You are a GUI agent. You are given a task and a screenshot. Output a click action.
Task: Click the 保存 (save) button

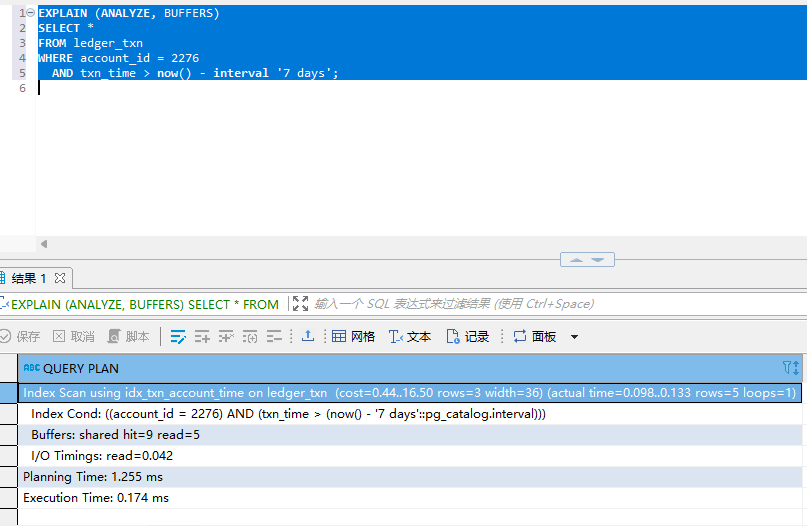pyautogui.click(x=20, y=337)
